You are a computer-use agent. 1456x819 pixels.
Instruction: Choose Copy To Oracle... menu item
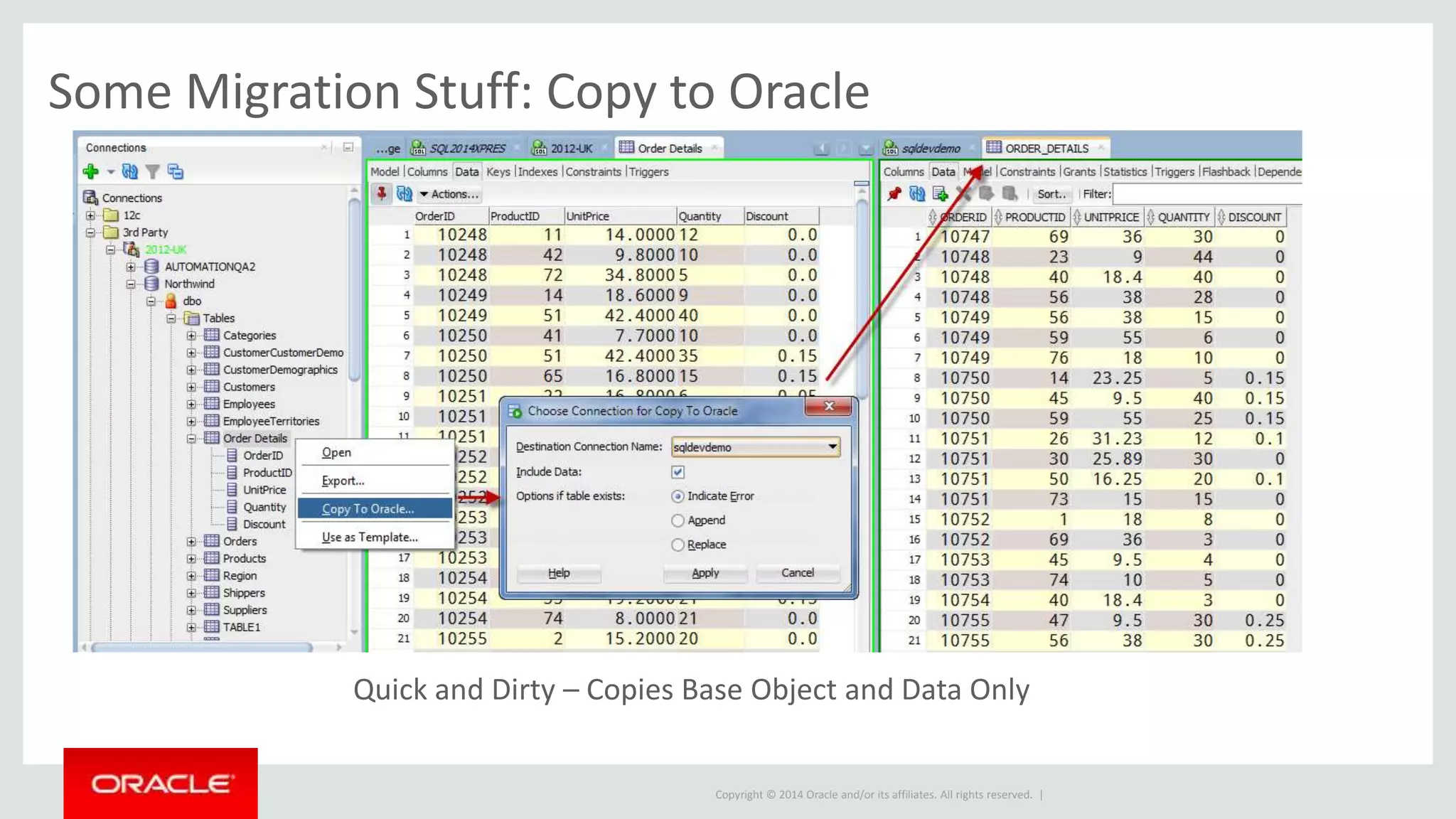(375, 508)
